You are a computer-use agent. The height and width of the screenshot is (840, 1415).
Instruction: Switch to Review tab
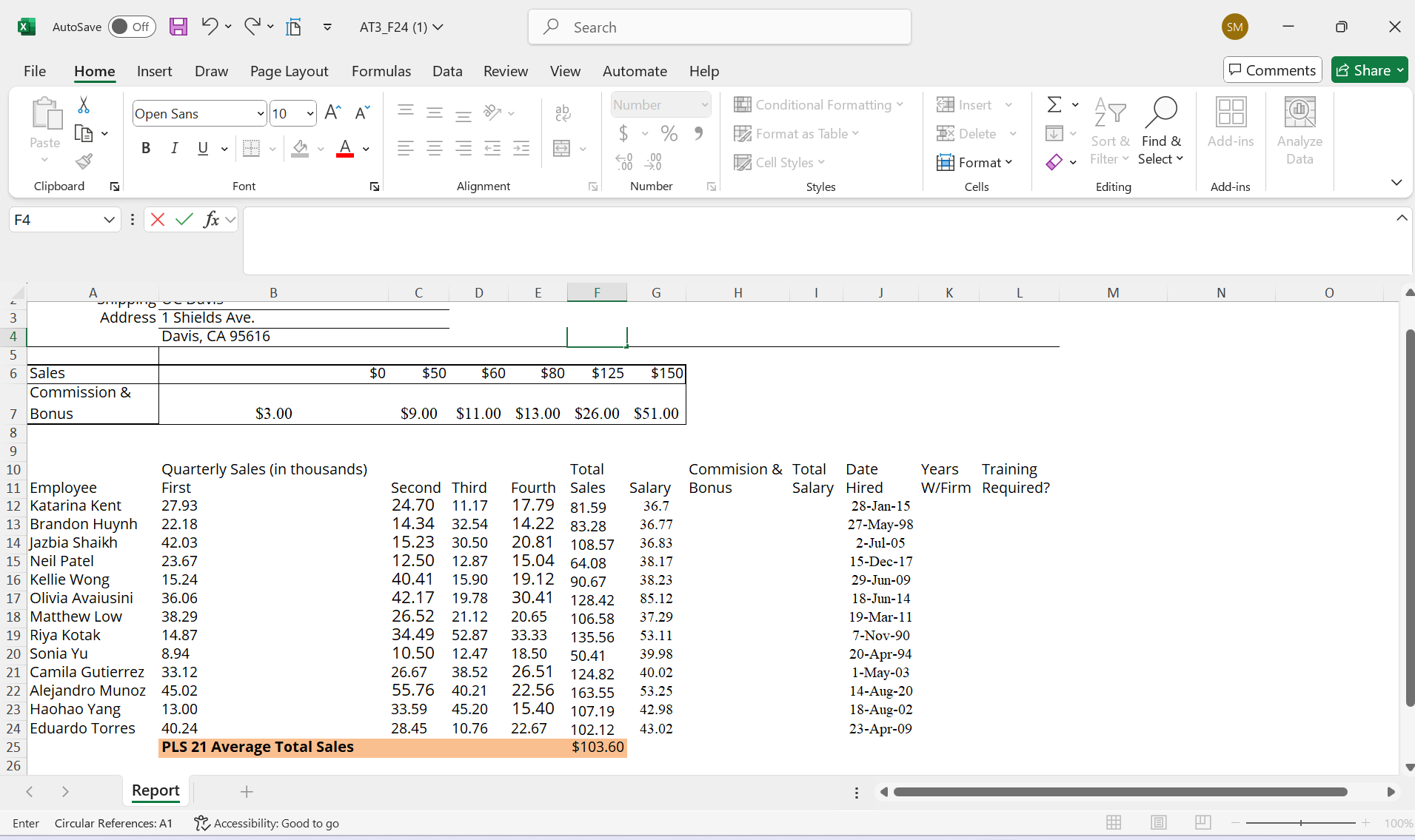pyautogui.click(x=506, y=71)
